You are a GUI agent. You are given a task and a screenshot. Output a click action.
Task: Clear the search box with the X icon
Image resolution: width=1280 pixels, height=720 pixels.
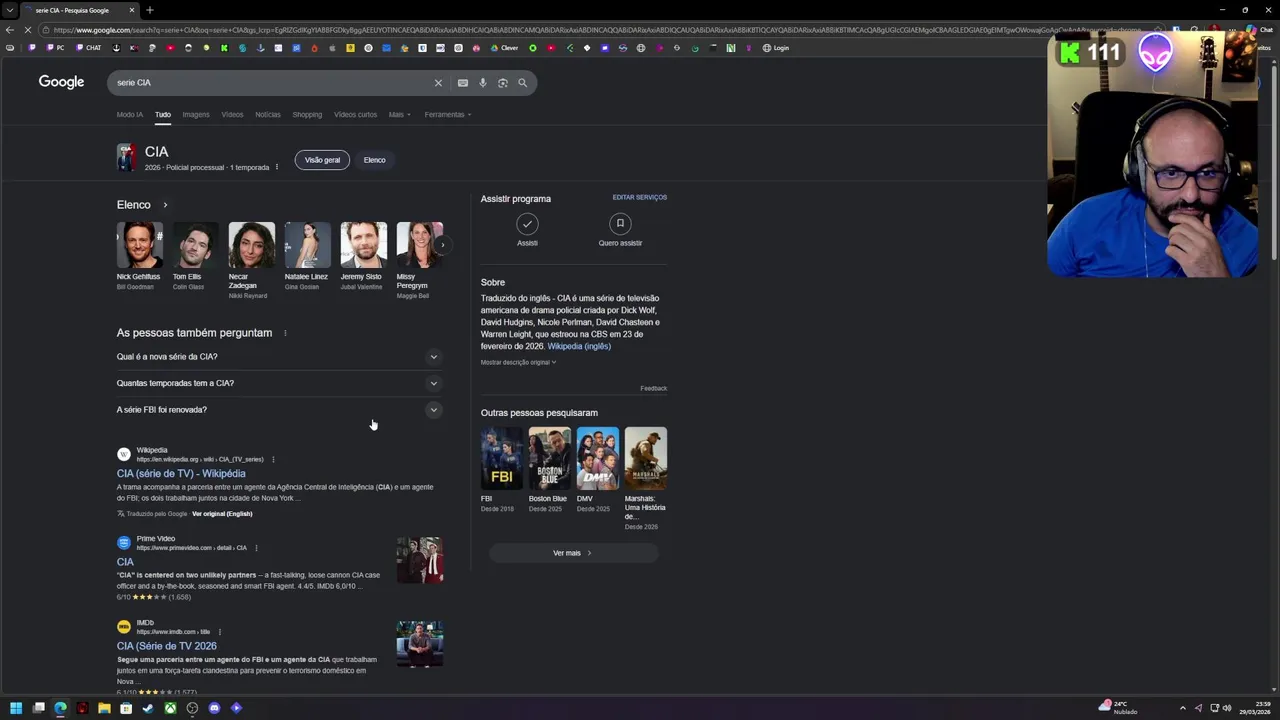click(x=438, y=83)
